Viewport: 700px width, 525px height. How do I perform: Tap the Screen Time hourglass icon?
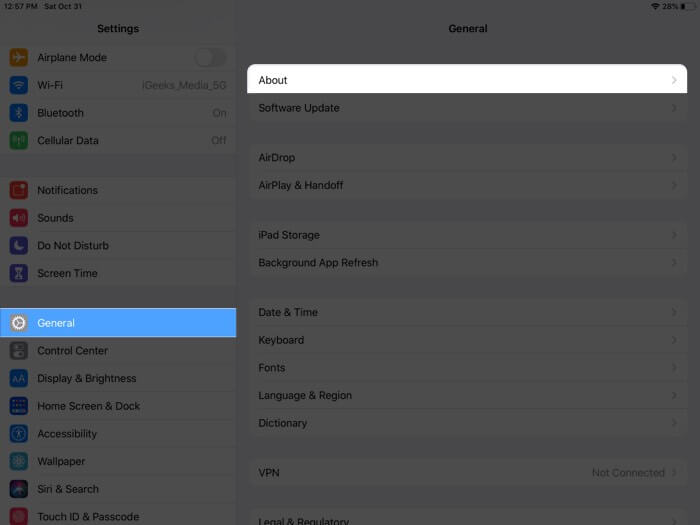[19, 273]
